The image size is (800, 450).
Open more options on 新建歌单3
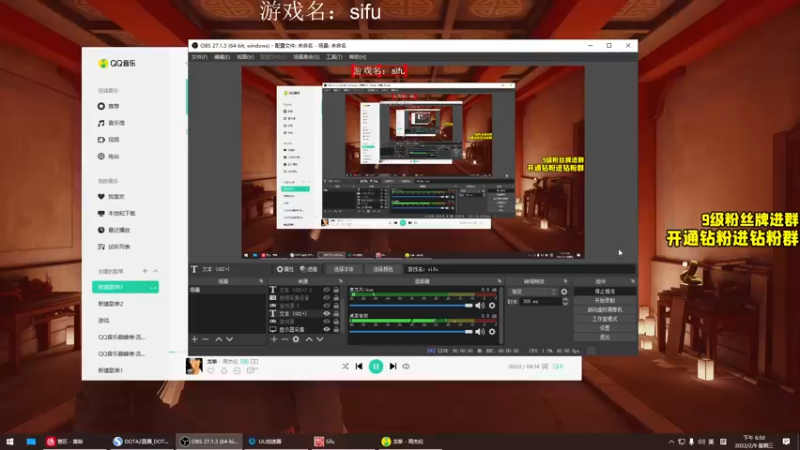coord(153,287)
